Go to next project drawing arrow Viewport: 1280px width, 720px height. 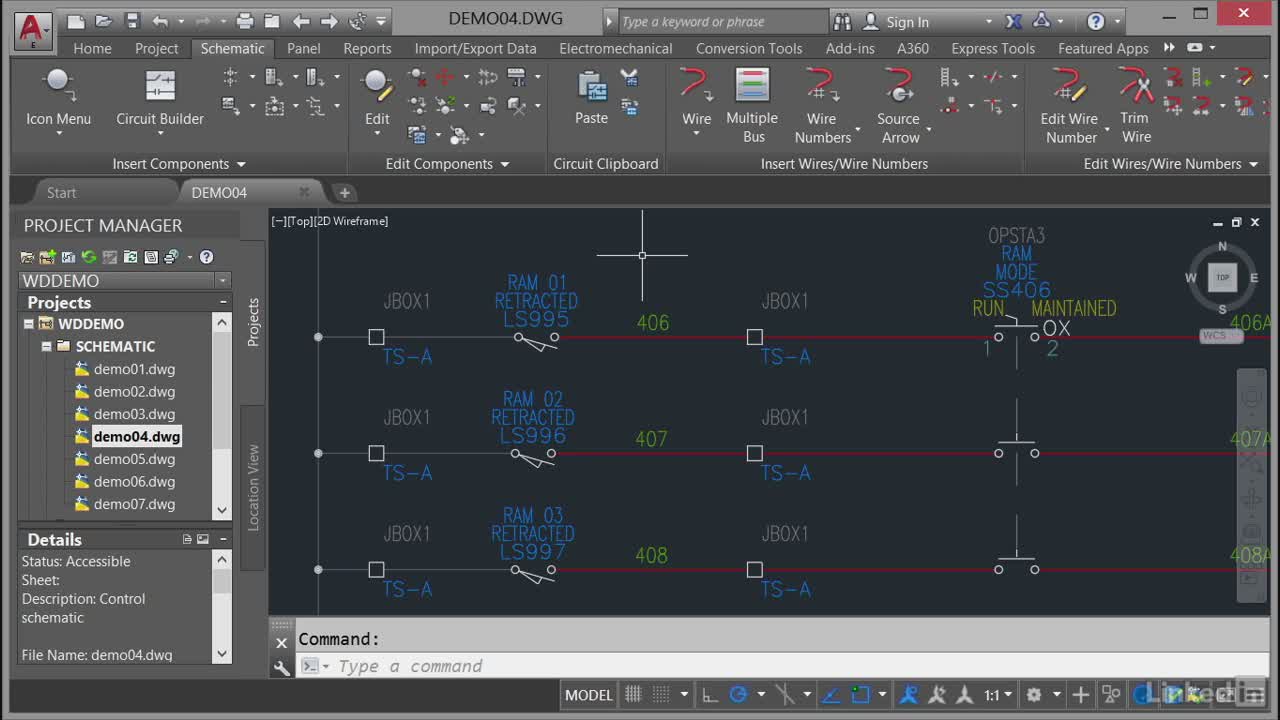[329, 21]
